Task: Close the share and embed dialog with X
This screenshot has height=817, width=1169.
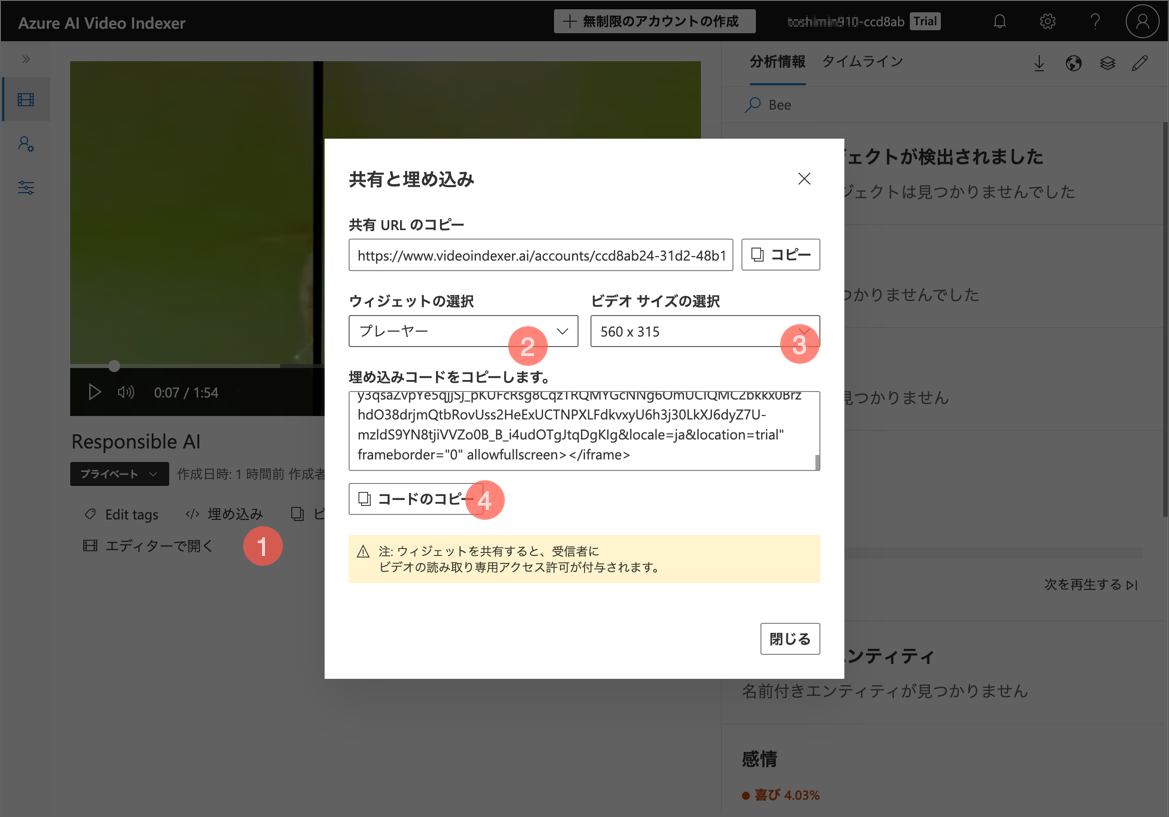Action: (x=804, y=179)
